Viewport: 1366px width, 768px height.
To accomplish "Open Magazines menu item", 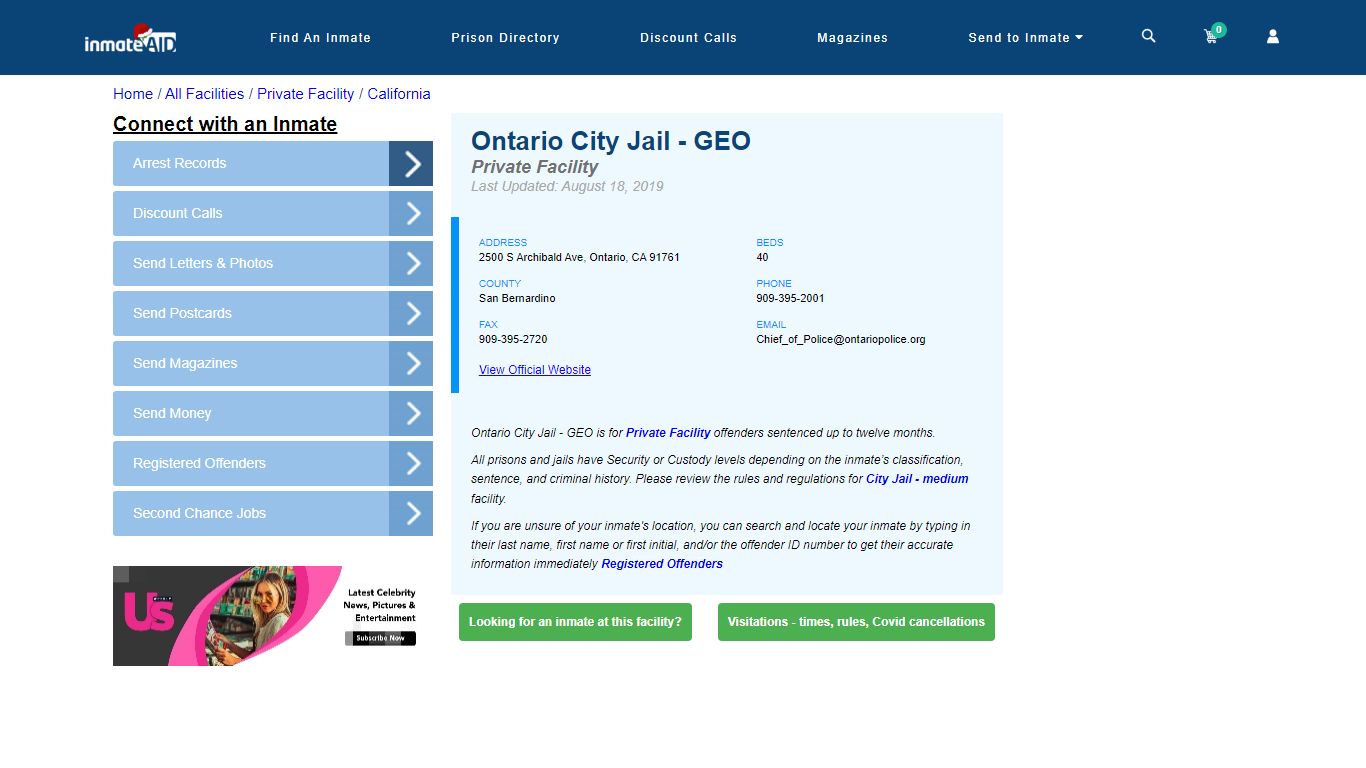I will (x=852, y=38).
